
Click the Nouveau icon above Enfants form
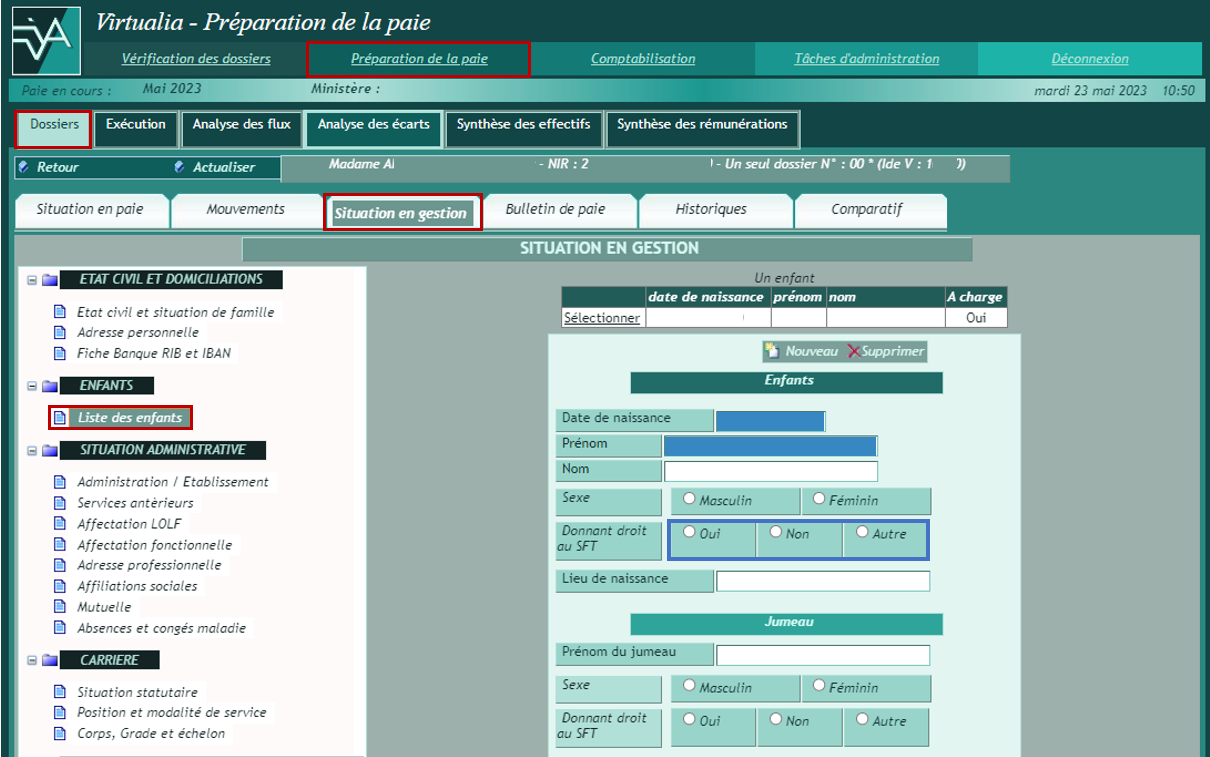click(x=772, y=351)
